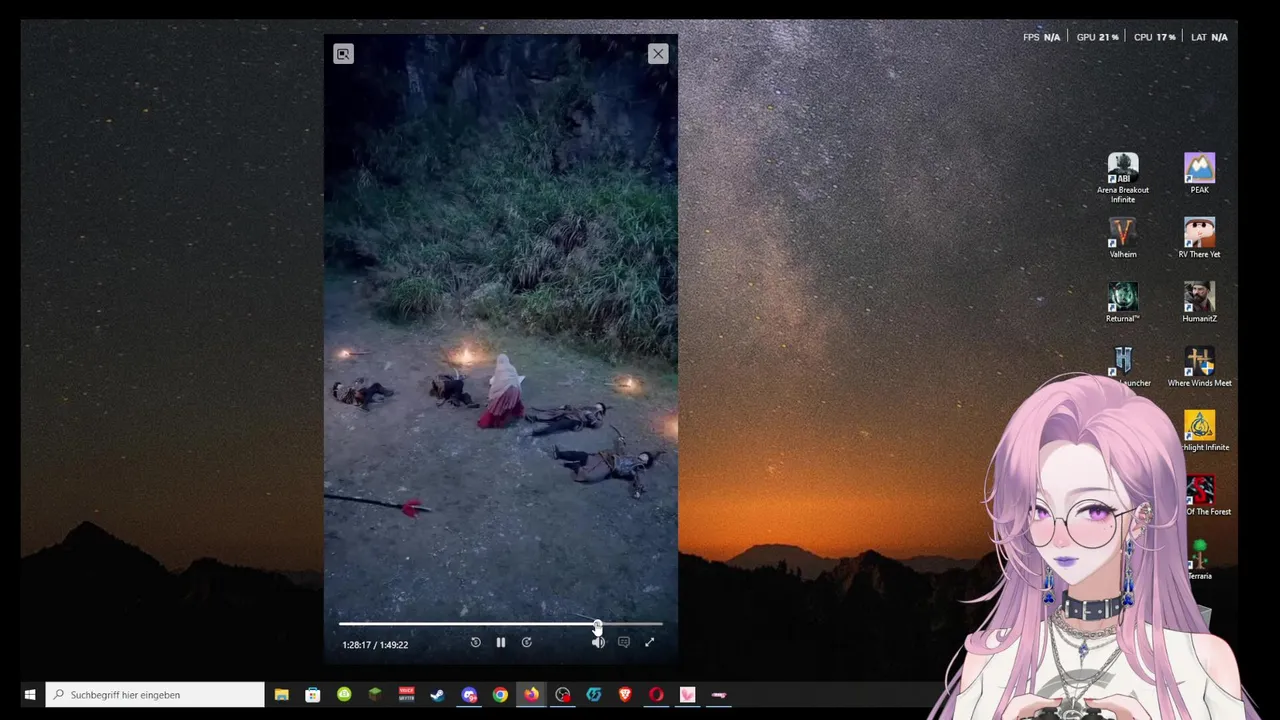
Task: Pause the playing video
Action: pos(501,643)
